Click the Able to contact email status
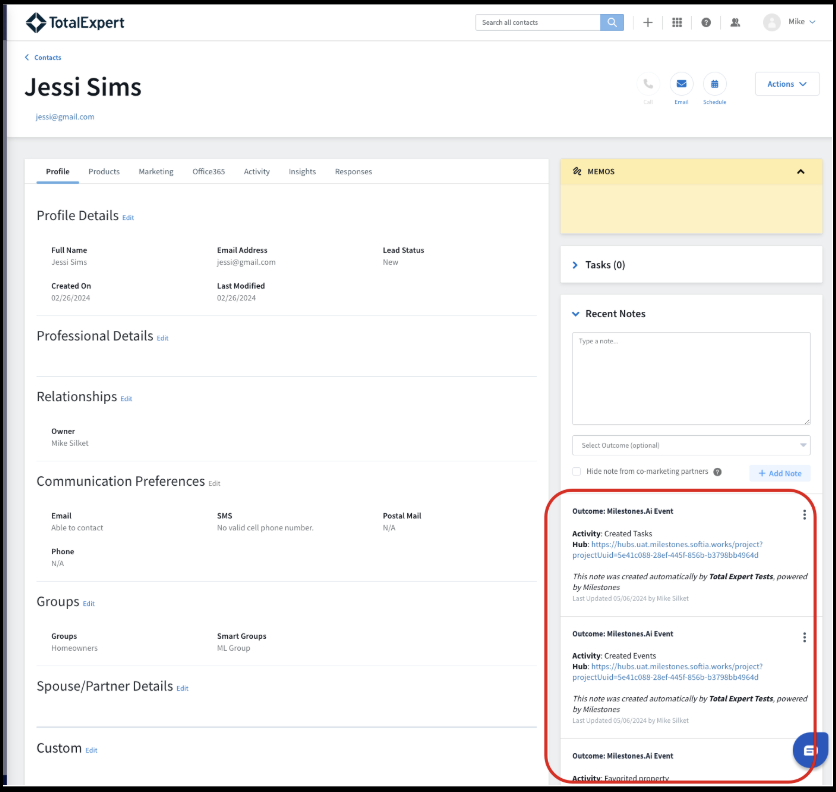This screenshot has height=792, width=836. [77, 528]
